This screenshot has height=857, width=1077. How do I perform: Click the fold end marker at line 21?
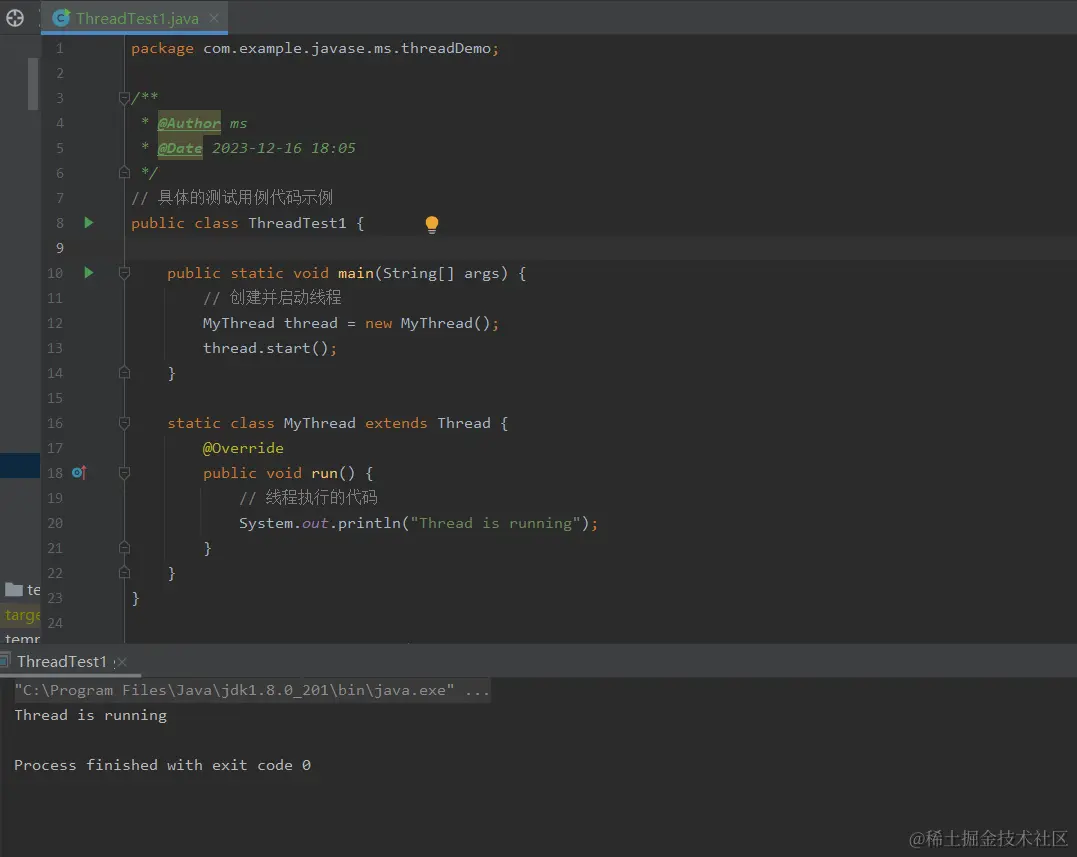[124, 548]
